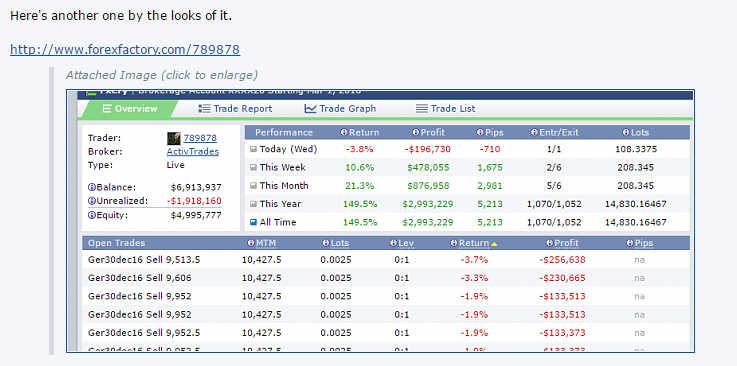Select the Trade List tab
Viewport: 737px width, 366px height.
446,109
